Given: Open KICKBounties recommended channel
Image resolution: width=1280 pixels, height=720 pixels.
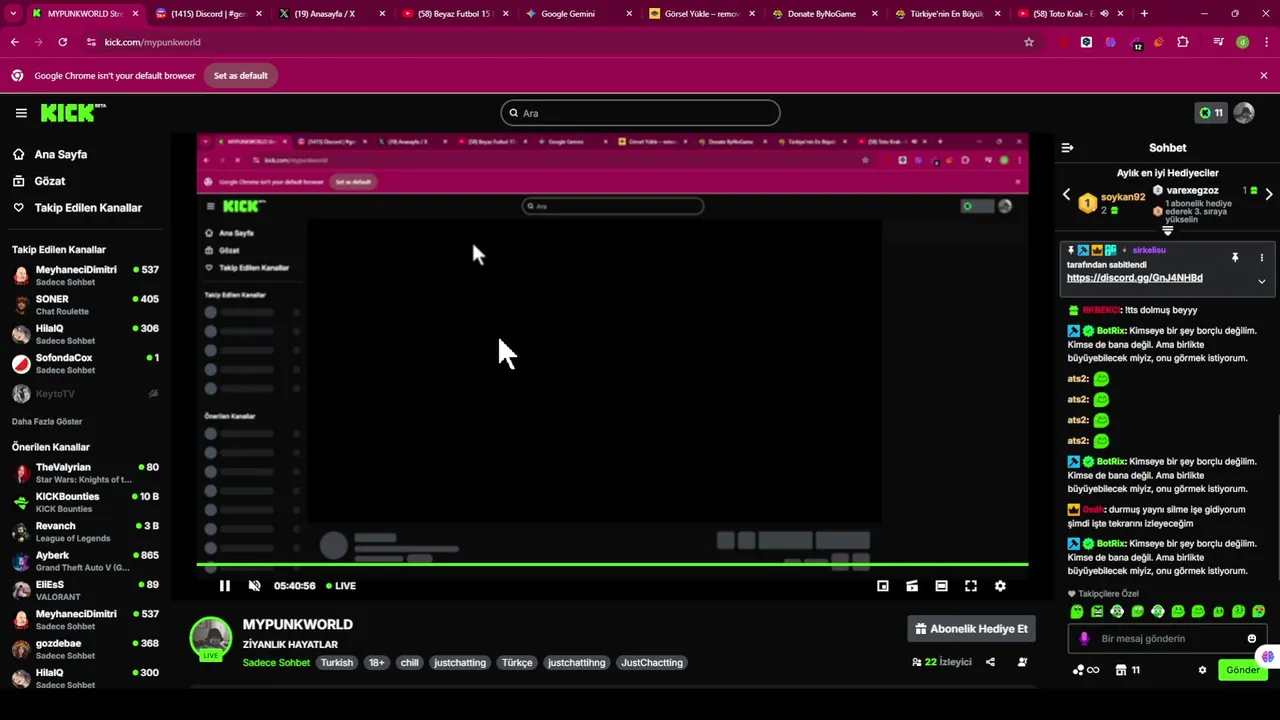Looking at the screenshot, I should [85, 502].
